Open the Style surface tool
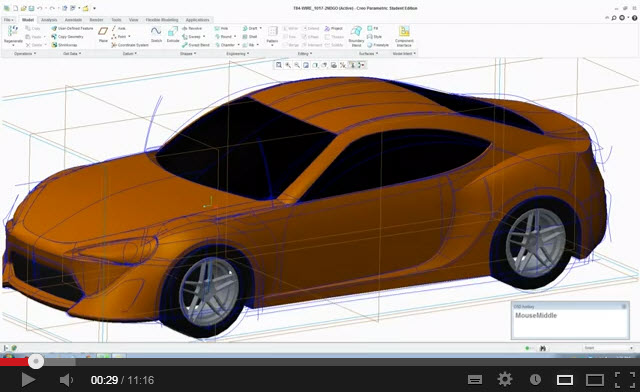 tap(374, 37)
